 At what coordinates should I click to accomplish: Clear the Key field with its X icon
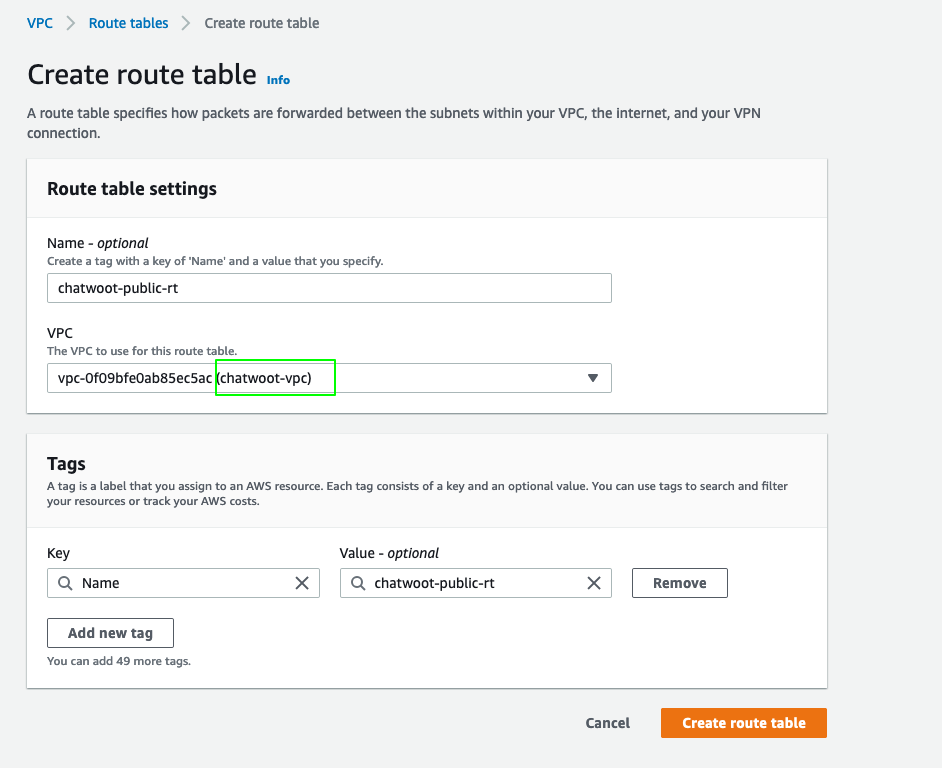tap(302, 583)
